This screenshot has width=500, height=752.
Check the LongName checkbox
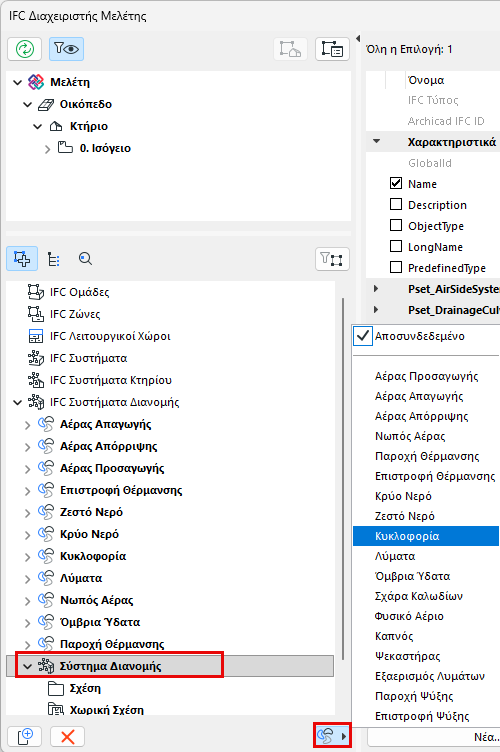pyautogui.click(x=396, y=247)
